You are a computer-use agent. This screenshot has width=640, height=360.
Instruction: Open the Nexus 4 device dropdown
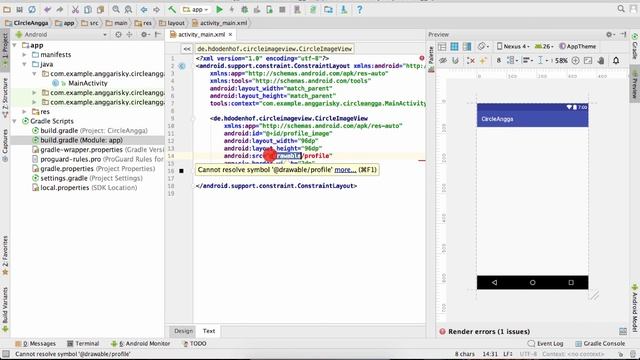click(x=513, y=47)
